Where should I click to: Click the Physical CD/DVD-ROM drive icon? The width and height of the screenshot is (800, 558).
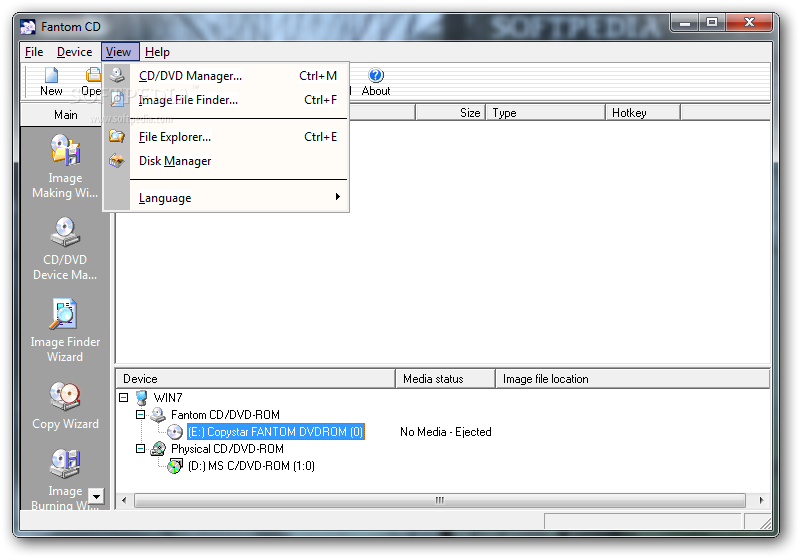(158, 449)
